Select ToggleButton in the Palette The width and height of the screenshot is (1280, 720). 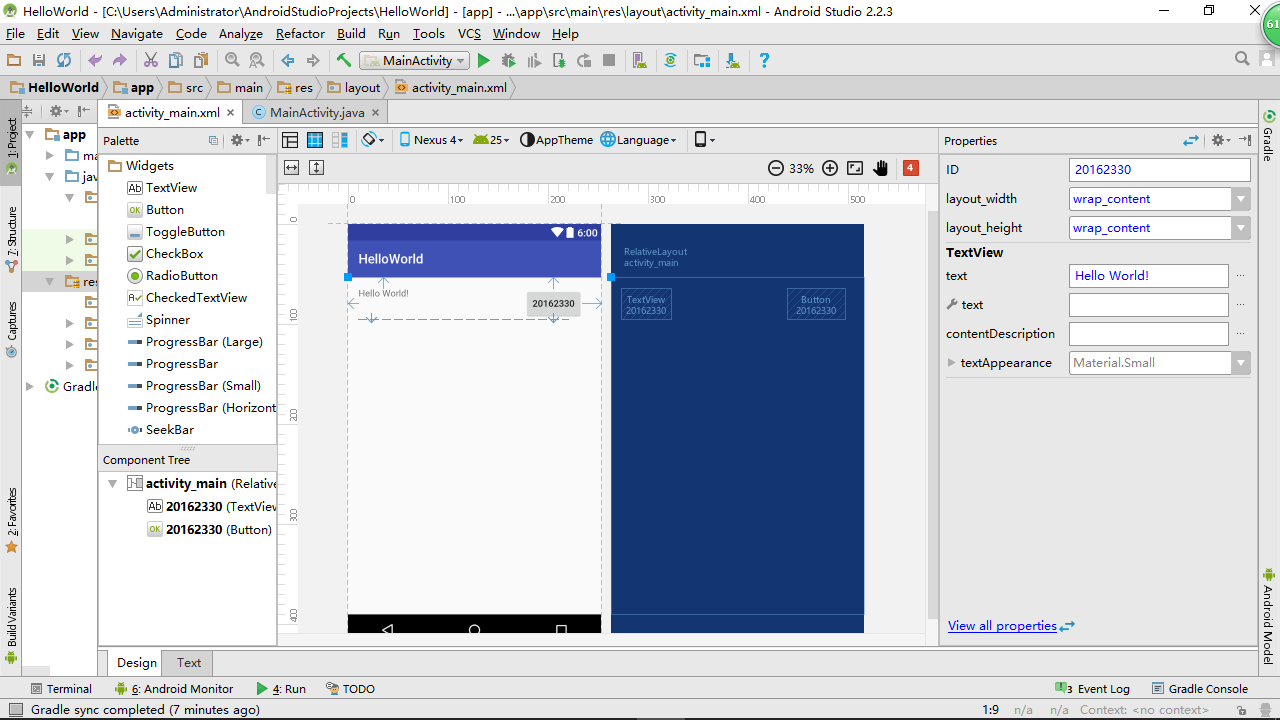point(185,232)
